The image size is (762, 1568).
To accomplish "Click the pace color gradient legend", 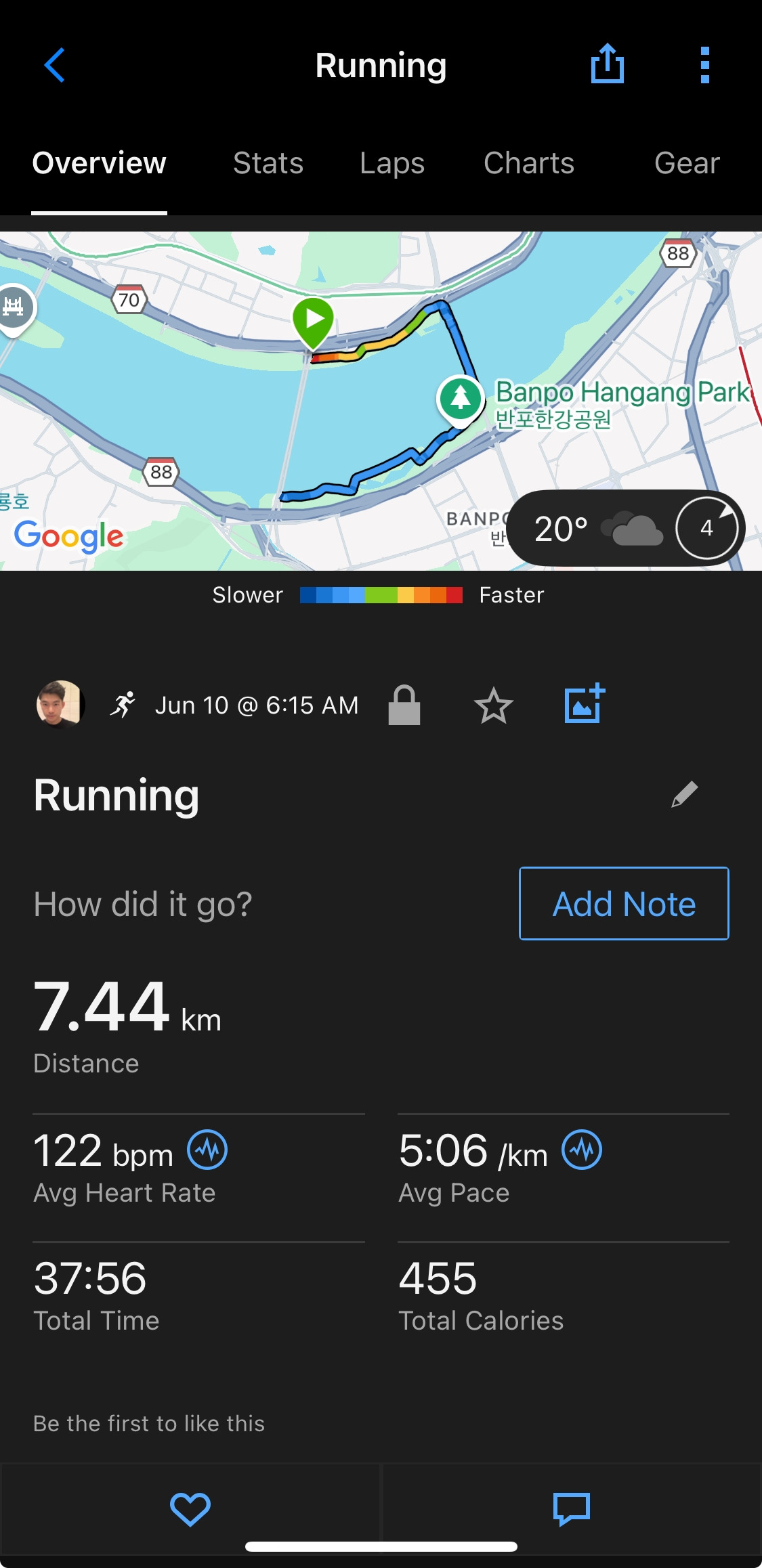I will coord(381,595).
